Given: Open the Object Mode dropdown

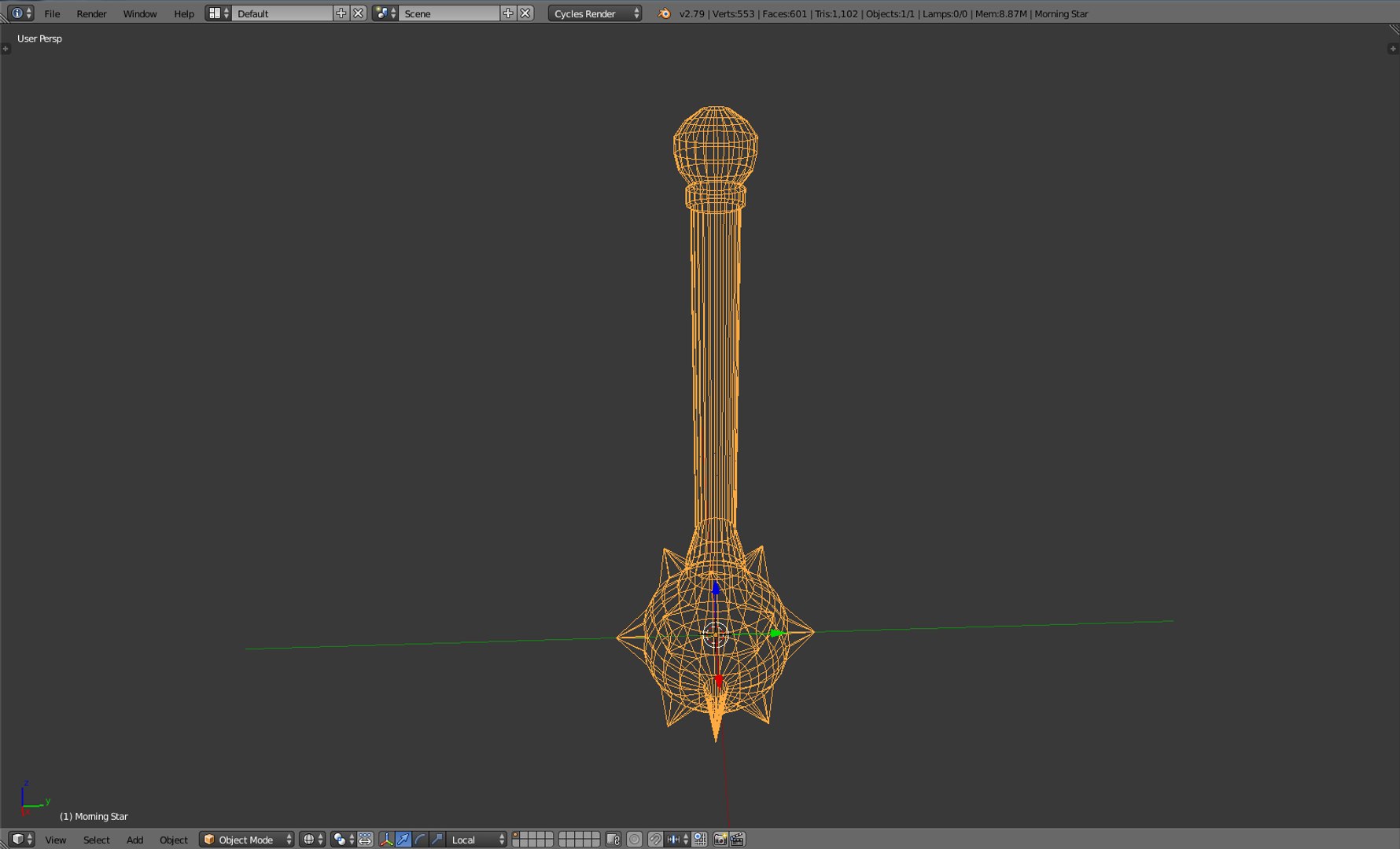Looking at the screenshot, I should point(246,840).
